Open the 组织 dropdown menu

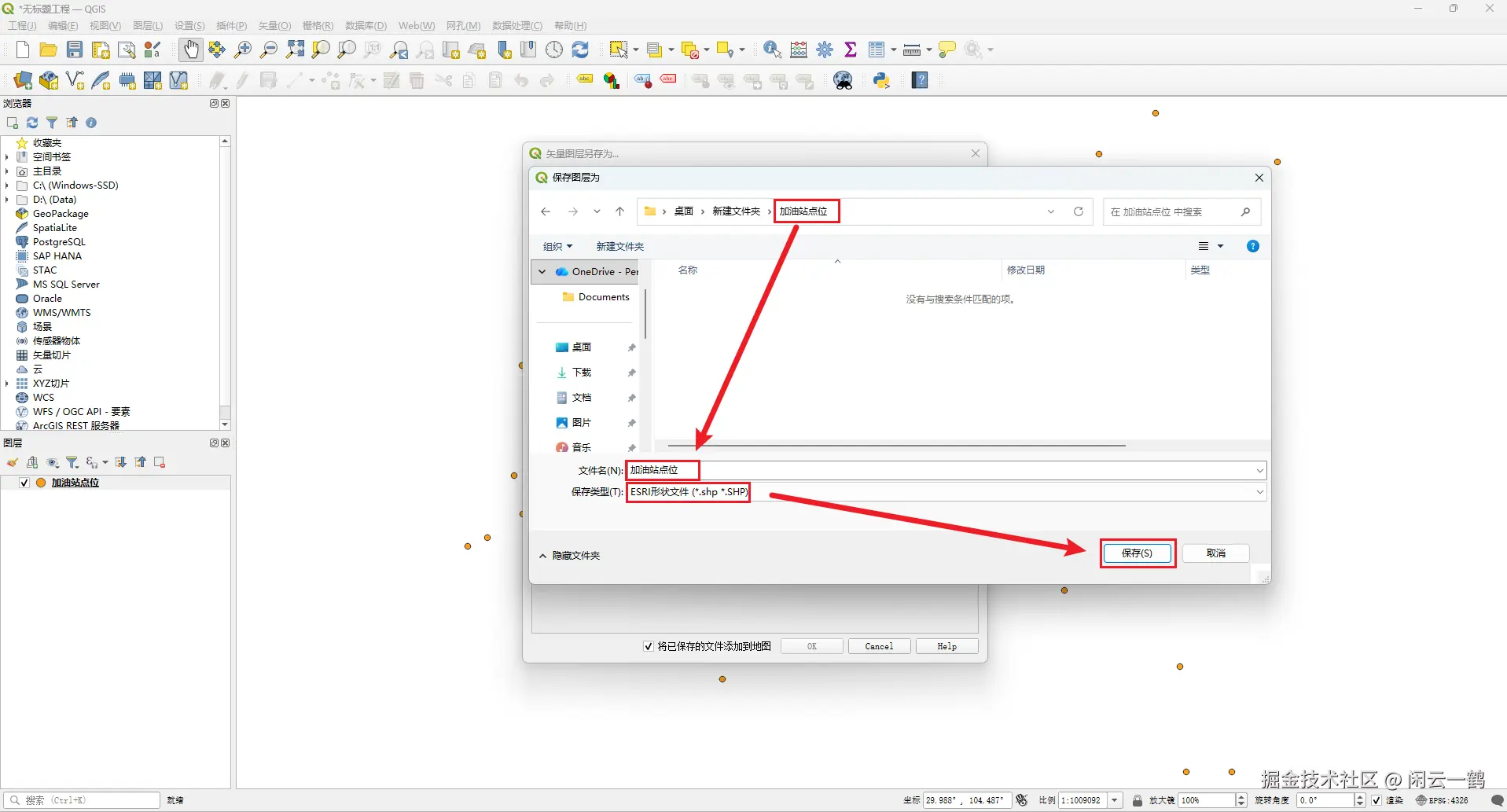point(558,247)
